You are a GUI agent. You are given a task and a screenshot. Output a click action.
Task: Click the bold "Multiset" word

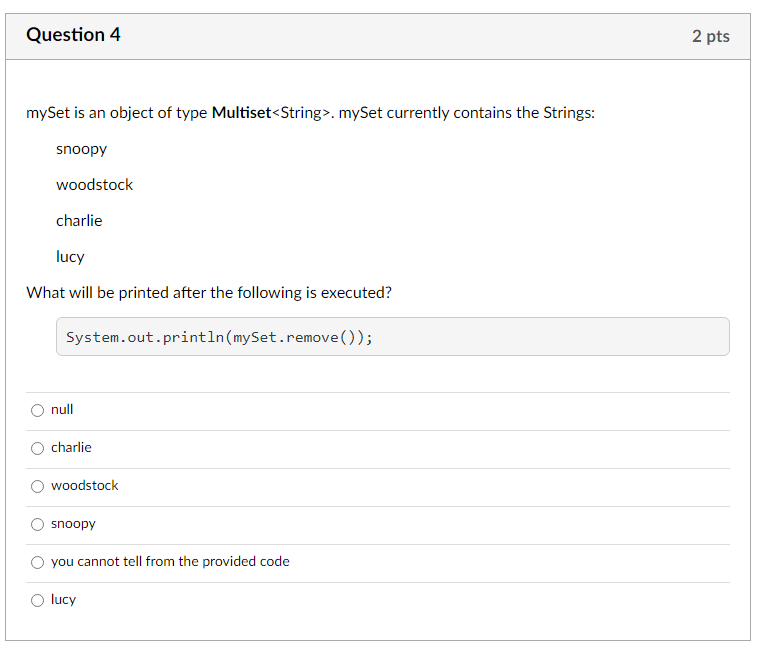coord(241,112)
